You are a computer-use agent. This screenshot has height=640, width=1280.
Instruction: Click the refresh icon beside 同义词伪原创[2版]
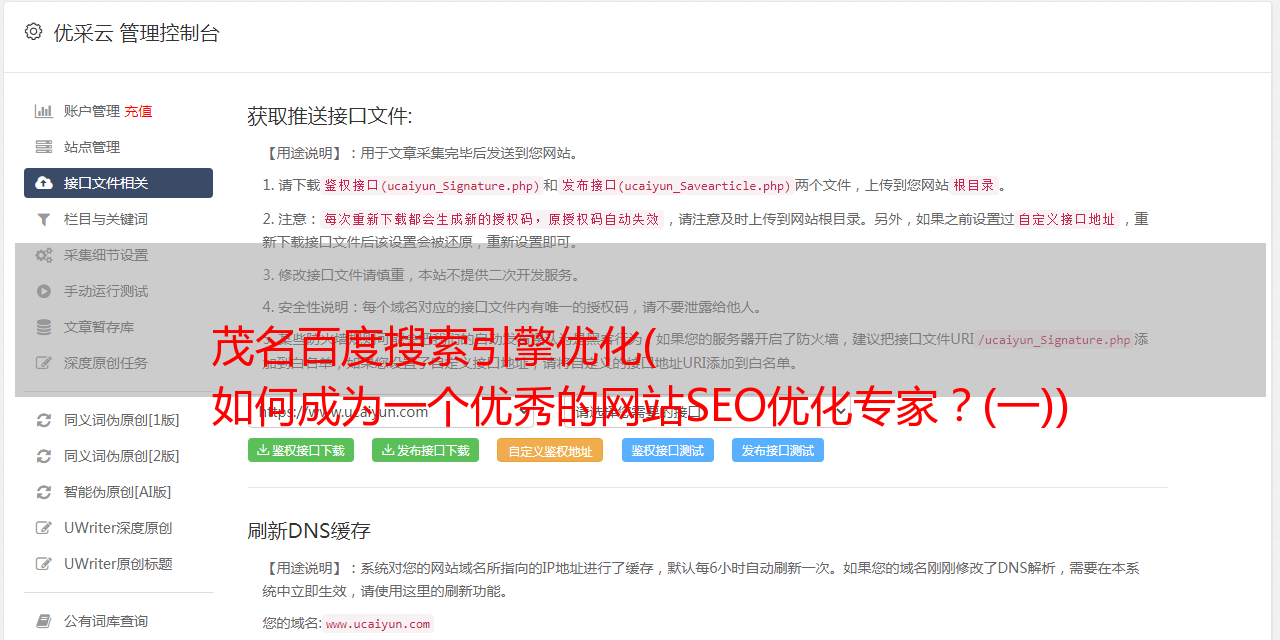(44, 456)
